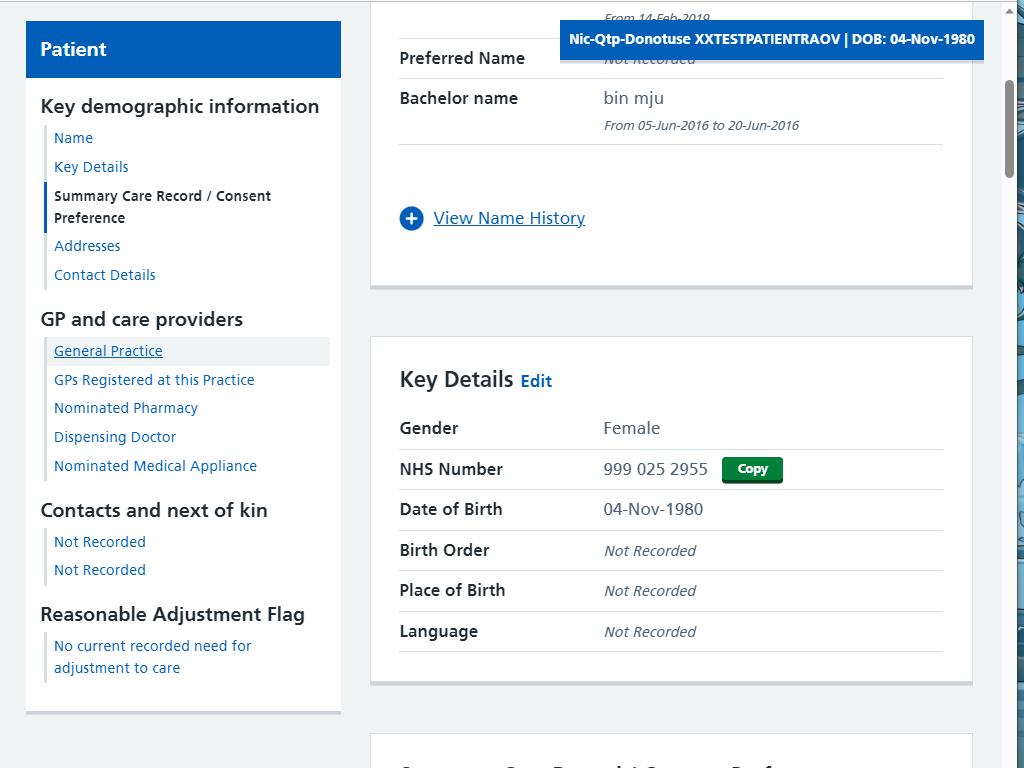Viewport: 1024px width, 768px height.
Task: Click the Bachelor name value bin mju
Action: [x=633, y=98]
